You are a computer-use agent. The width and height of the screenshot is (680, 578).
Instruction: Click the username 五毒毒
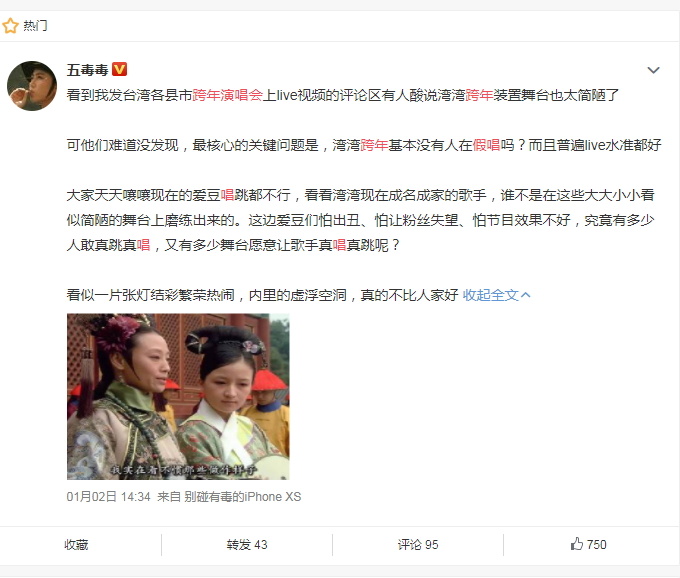point(88,69)
